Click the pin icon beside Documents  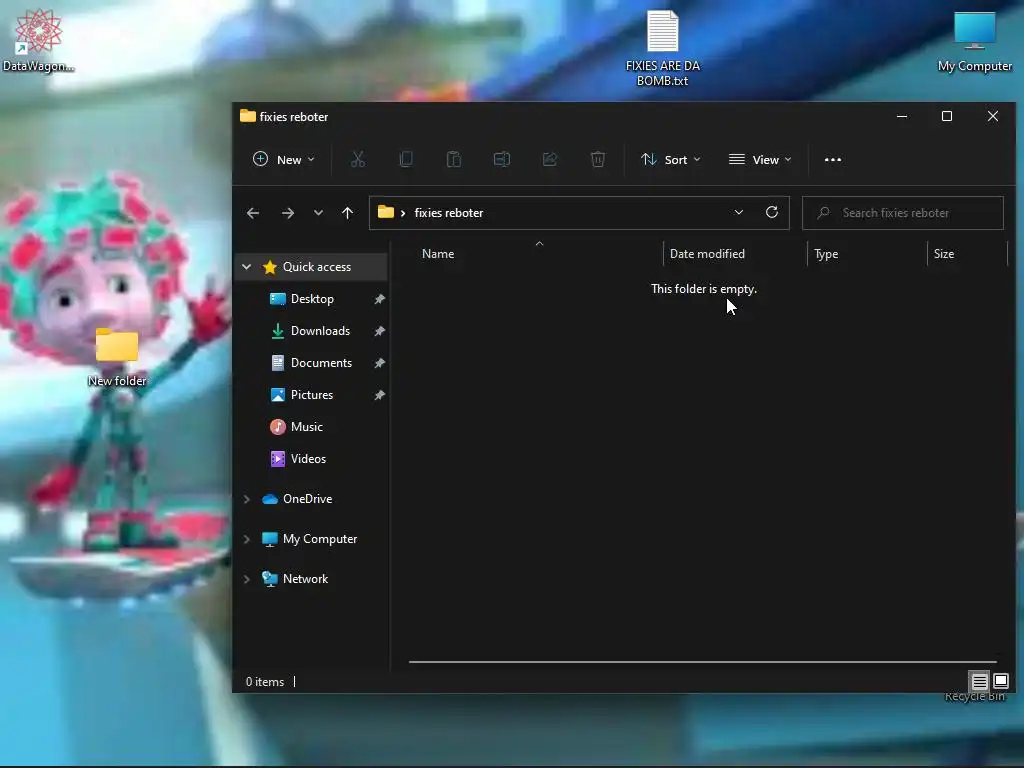point(379,363)
